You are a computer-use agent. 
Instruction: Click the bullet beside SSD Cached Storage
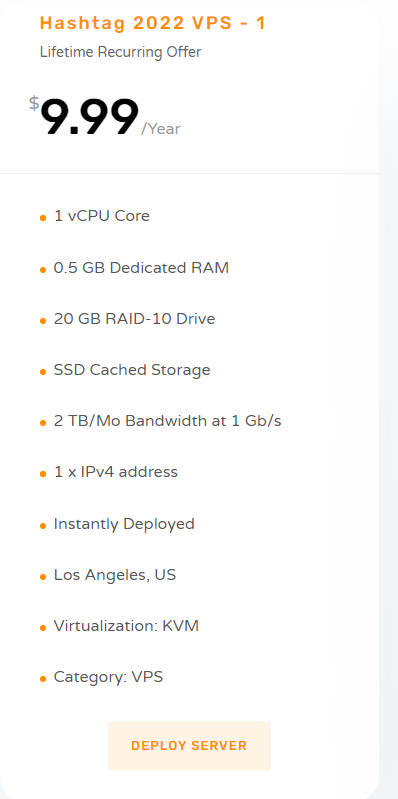coord(43,372)
